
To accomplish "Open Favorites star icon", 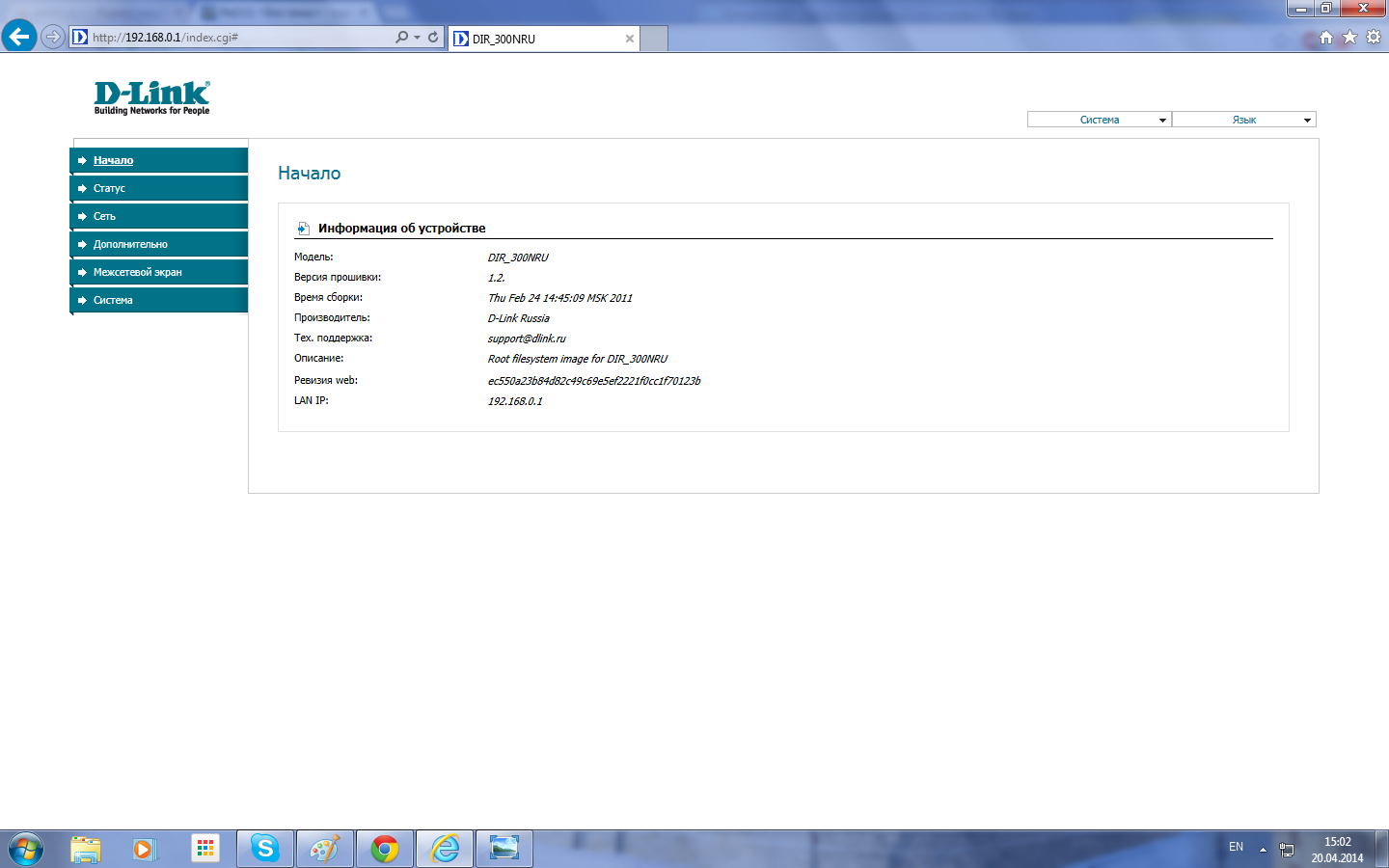I will (x=1349, y=38).
